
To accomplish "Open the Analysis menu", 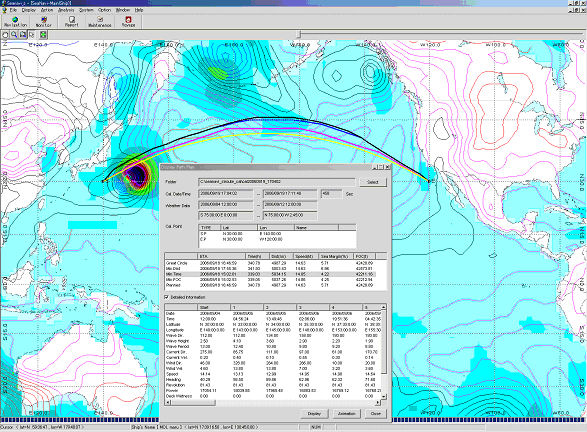I will (x=66, y=10).
